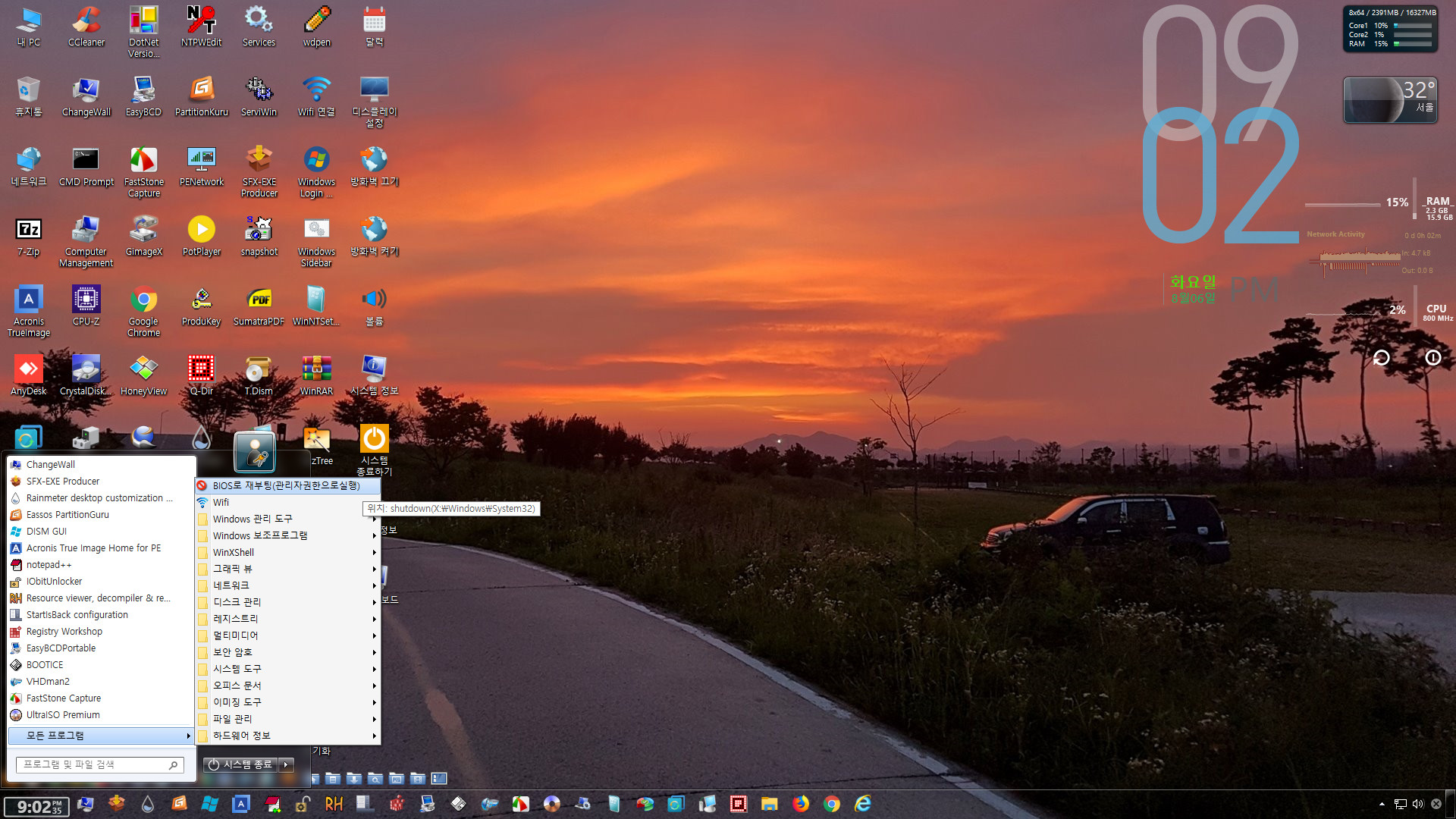This screenshot has width=1456, height=819.
Task: Launch GimageX desktop icon
Action: coord(143,237)
